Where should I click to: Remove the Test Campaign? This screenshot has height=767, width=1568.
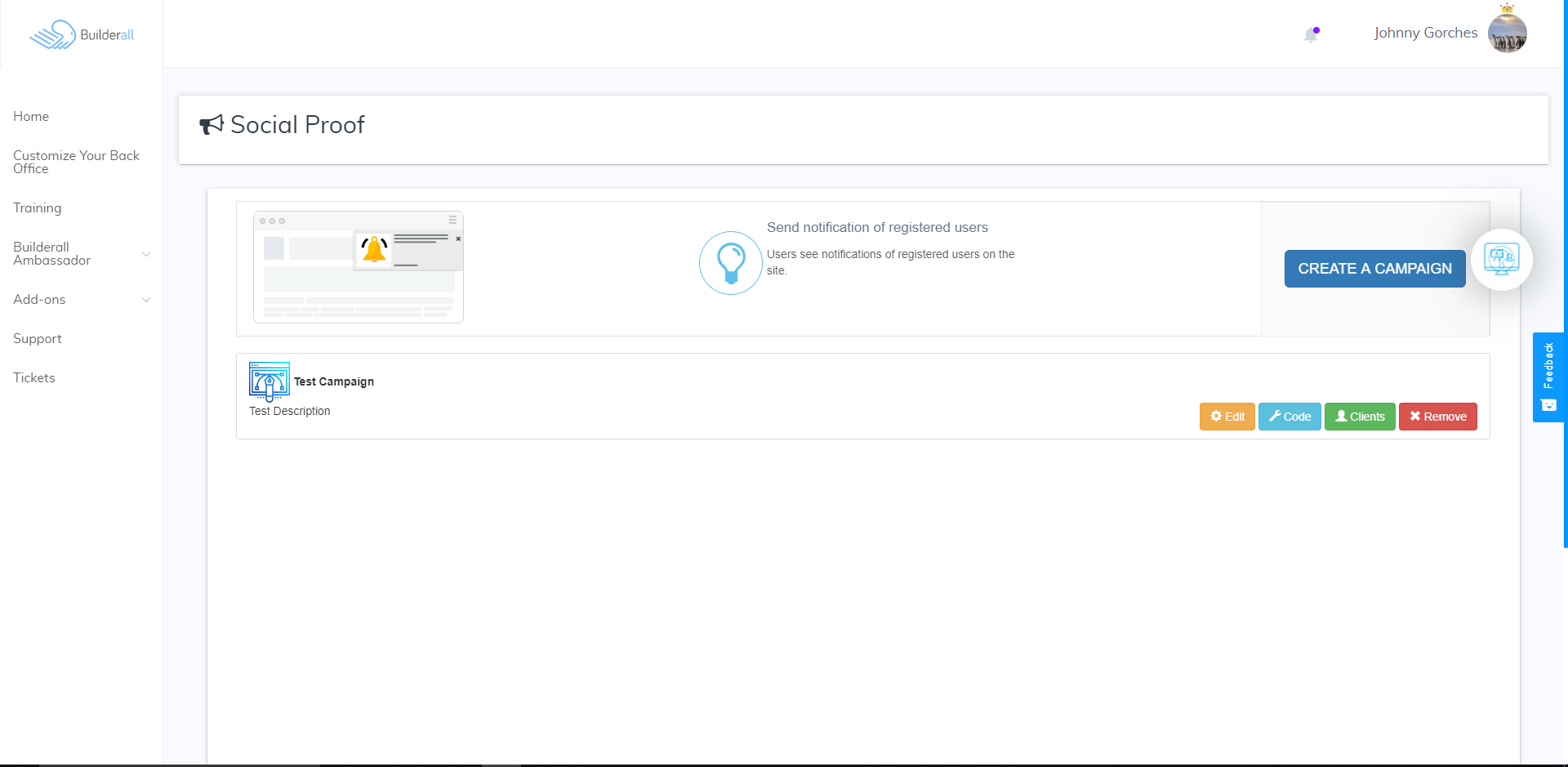pos(1437,417)
